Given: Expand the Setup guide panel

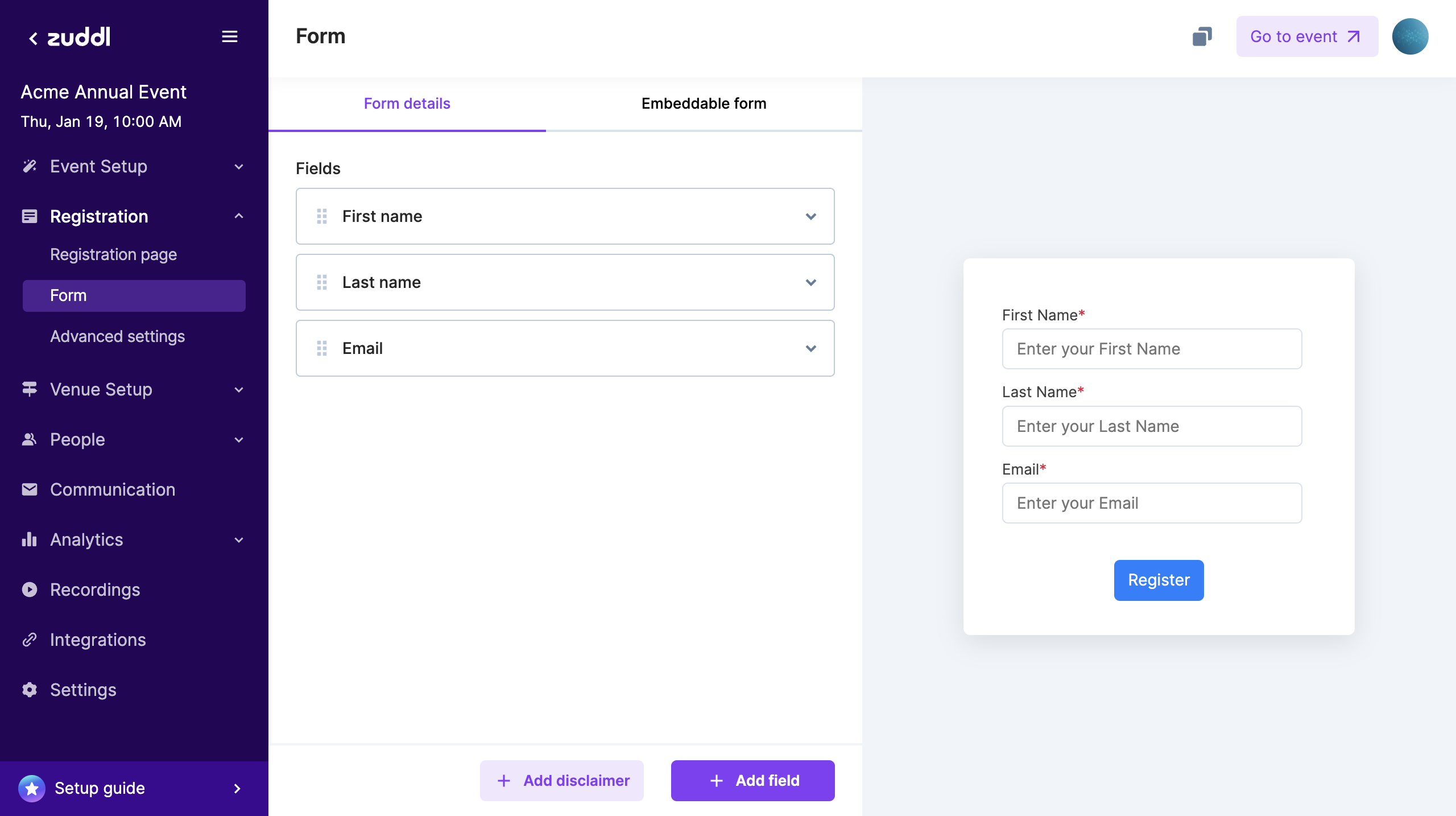Looking at the screenshot, I should click(237, 788).
